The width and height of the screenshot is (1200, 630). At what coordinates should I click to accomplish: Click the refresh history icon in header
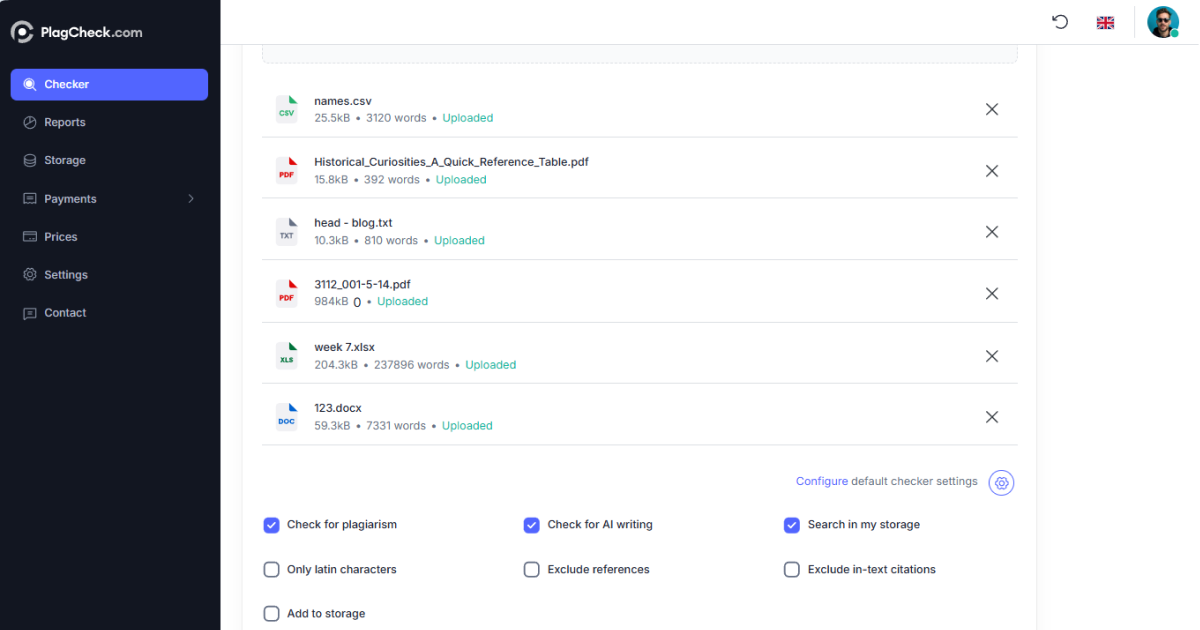tap(1060, 22)
